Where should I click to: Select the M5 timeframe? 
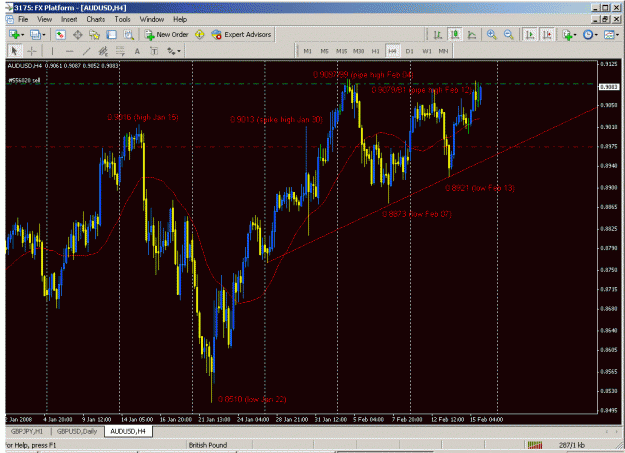tap(324, 51)
